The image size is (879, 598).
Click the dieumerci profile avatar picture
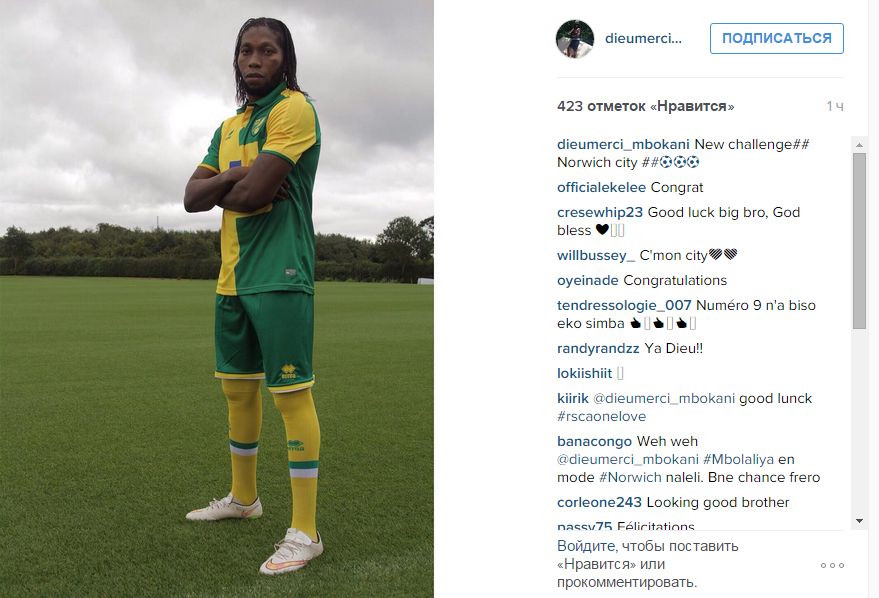tap(575, 39)
